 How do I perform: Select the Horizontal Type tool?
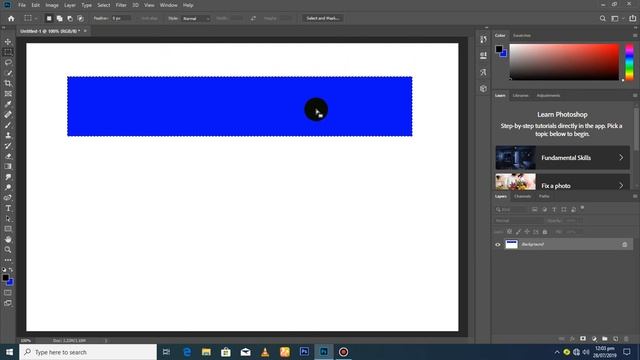(8, 208)
